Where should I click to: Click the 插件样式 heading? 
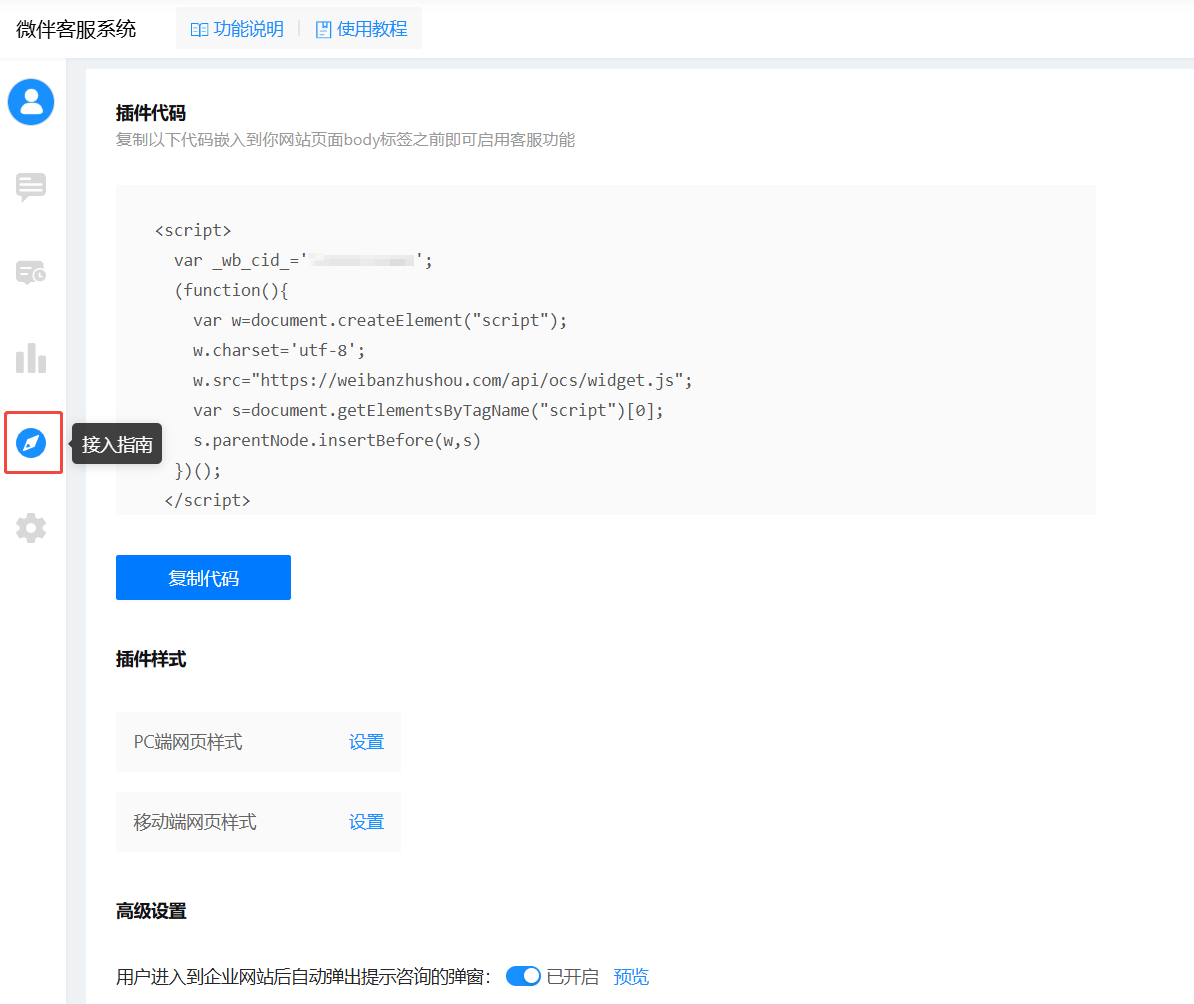[x=151, y=659]
